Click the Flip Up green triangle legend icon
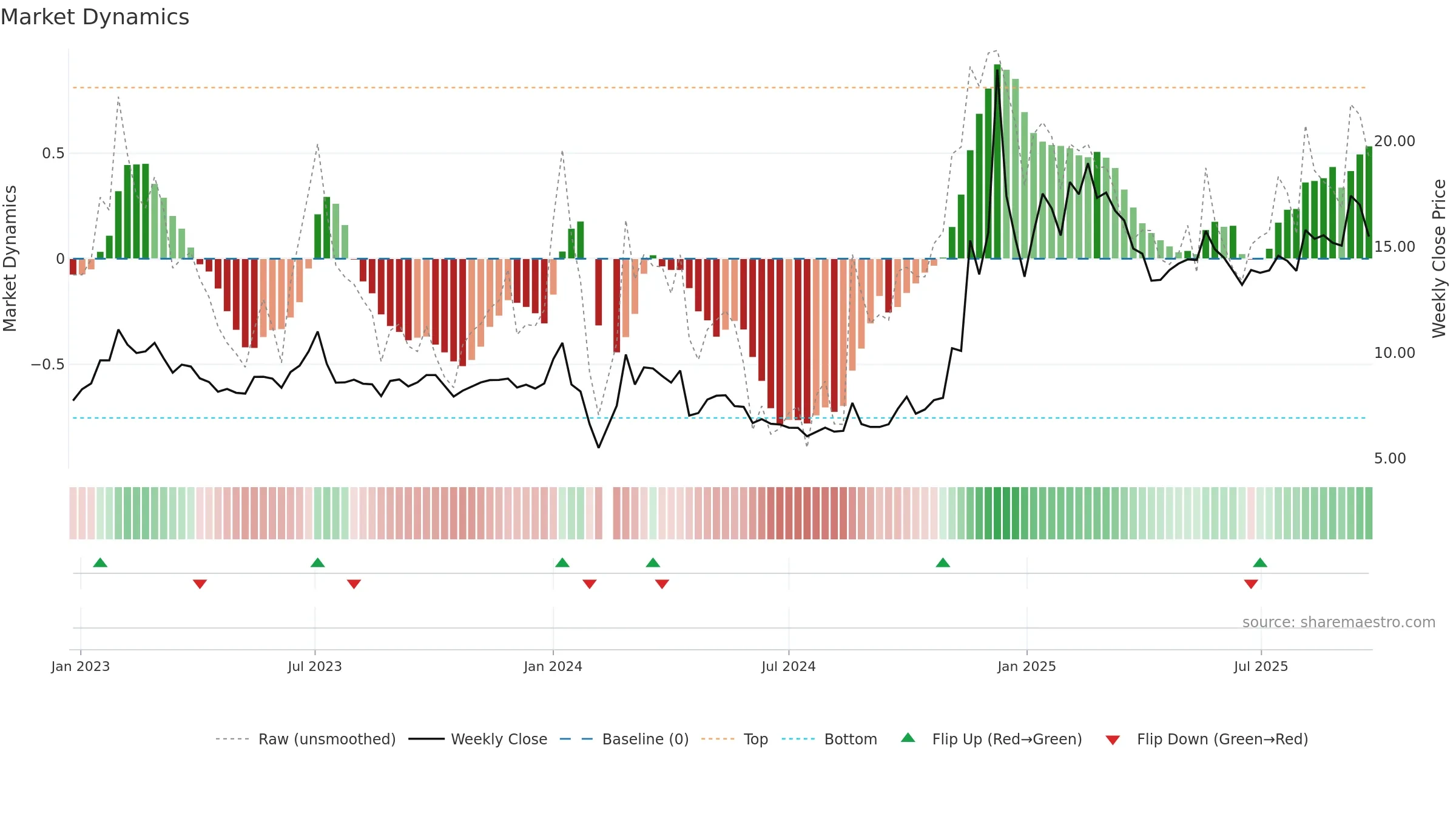The height and width of the screenshot is (819, 1456). click(x=908, y=738)
